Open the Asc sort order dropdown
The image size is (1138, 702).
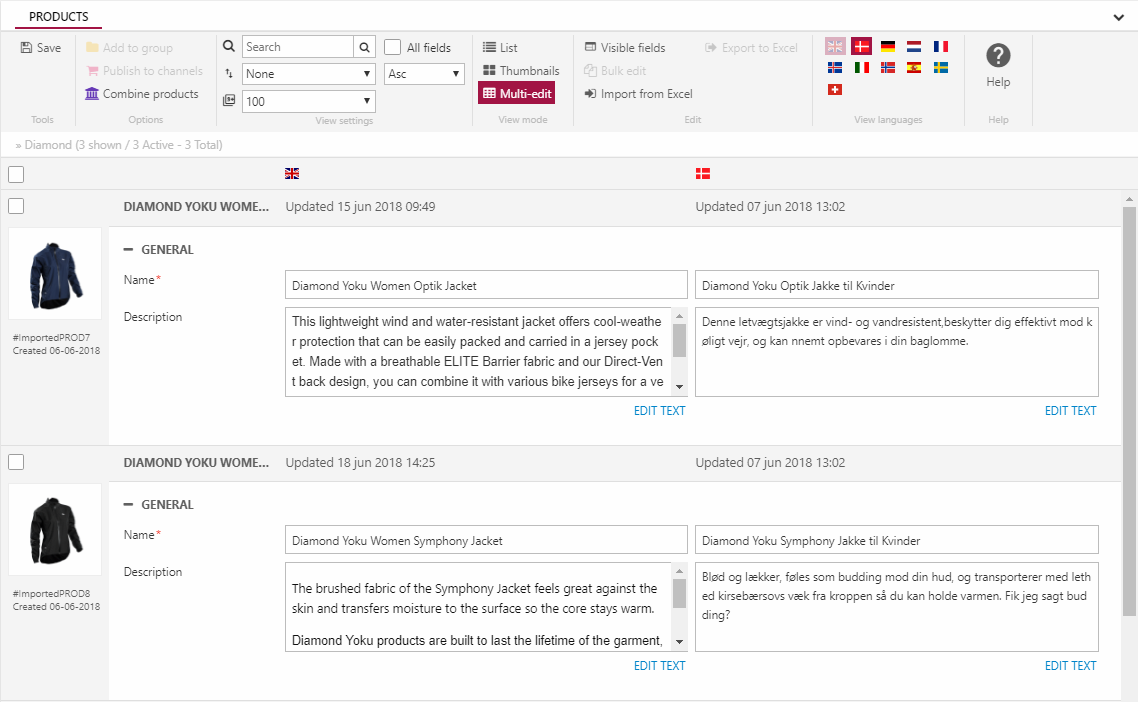pyautogui.click(x=424, y=74)
